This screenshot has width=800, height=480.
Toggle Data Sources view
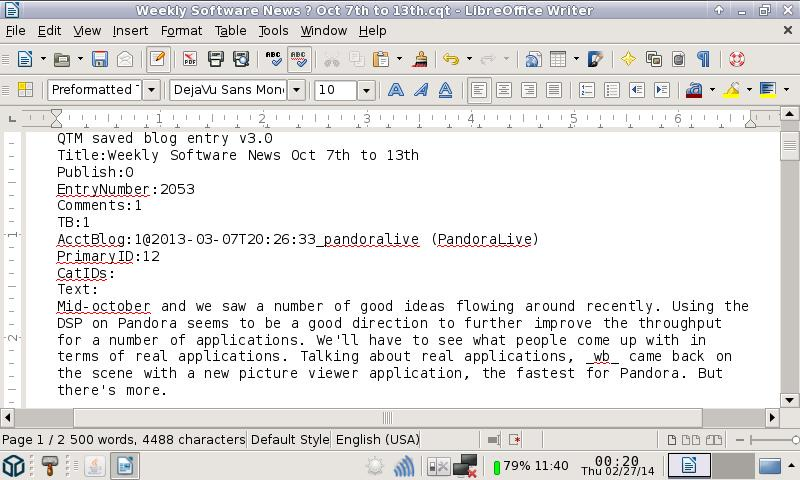point(679,59)
